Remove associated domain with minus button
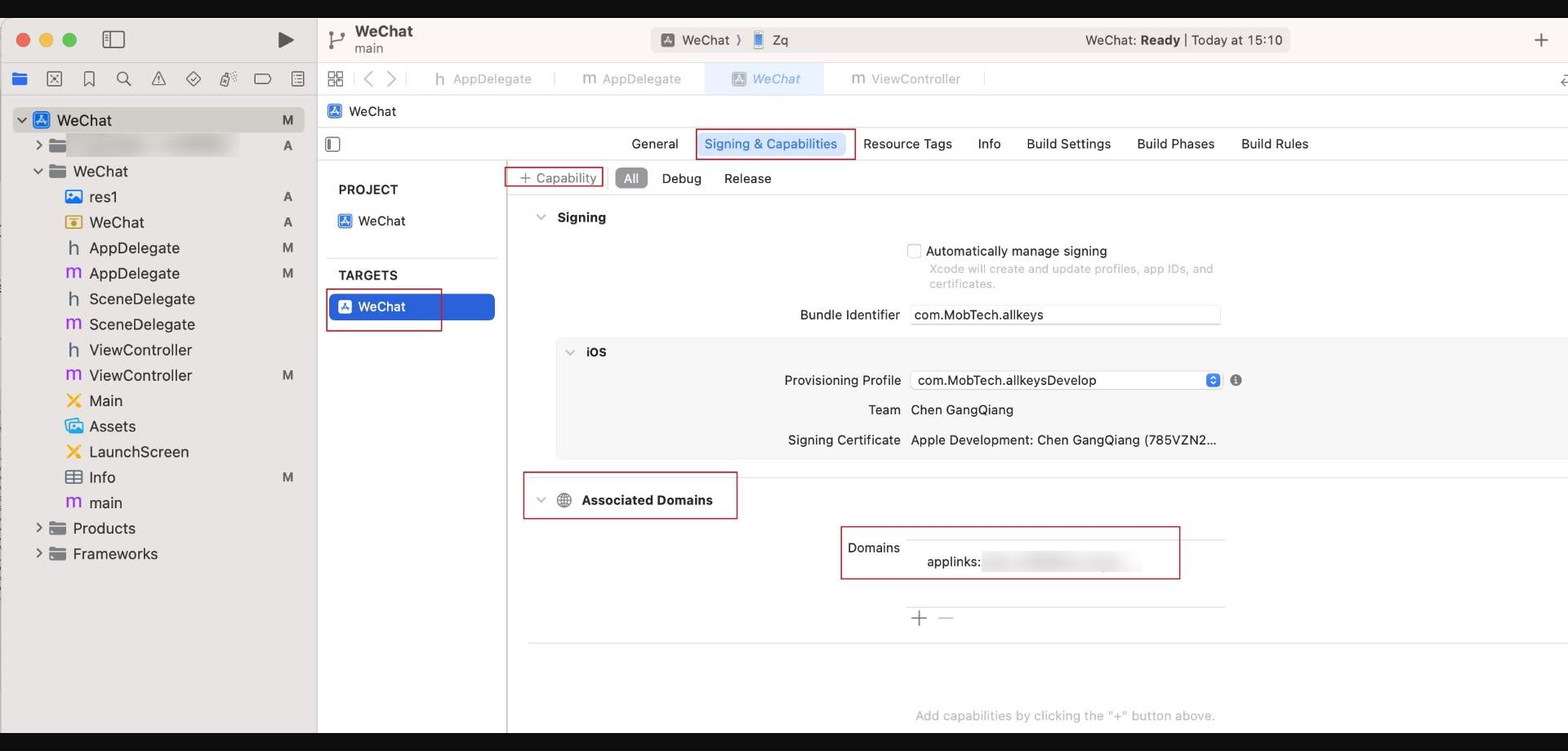The image size is (1568, 751). point(946,619)
